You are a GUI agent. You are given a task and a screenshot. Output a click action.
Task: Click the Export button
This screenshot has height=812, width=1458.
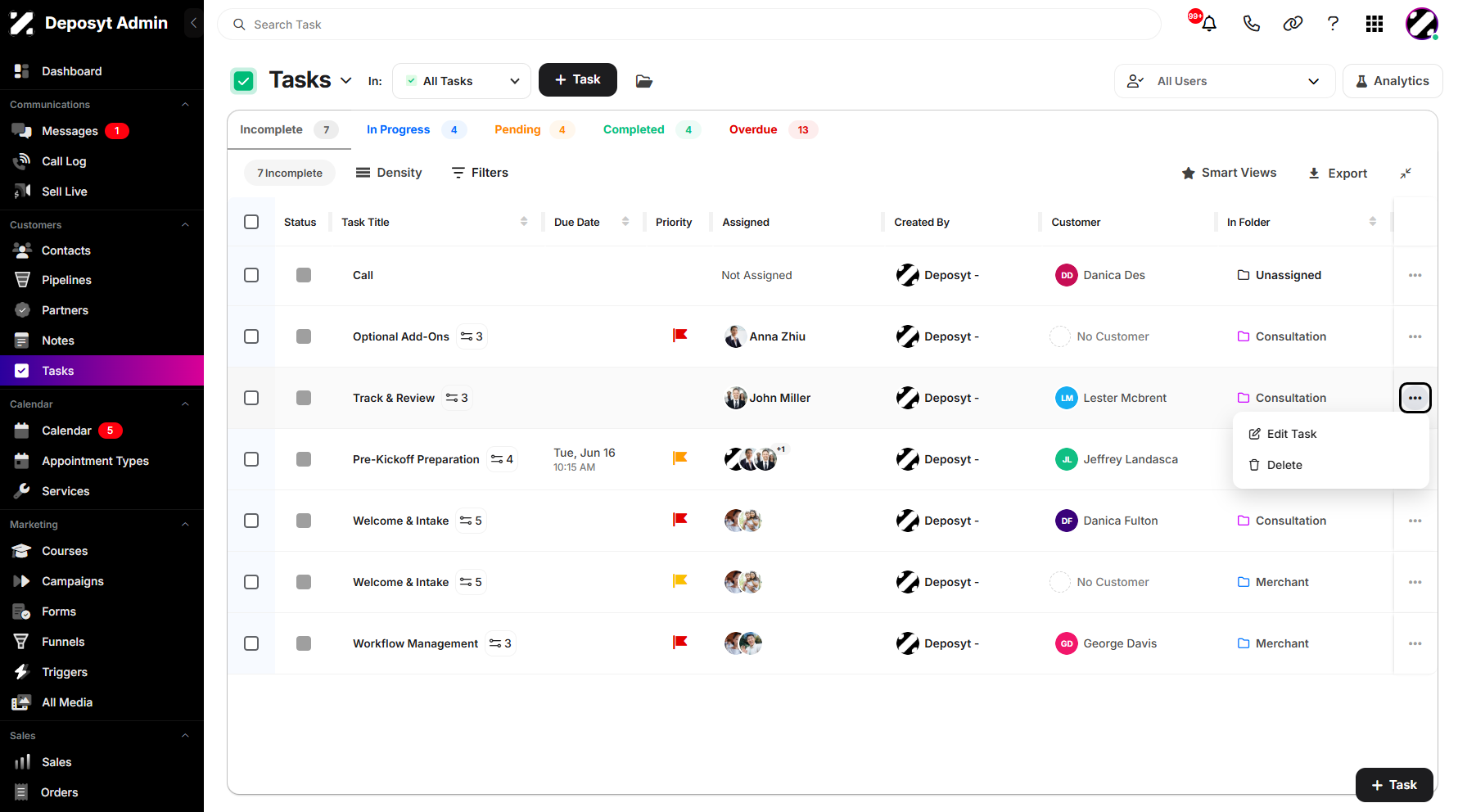[x=1338, y=174]
